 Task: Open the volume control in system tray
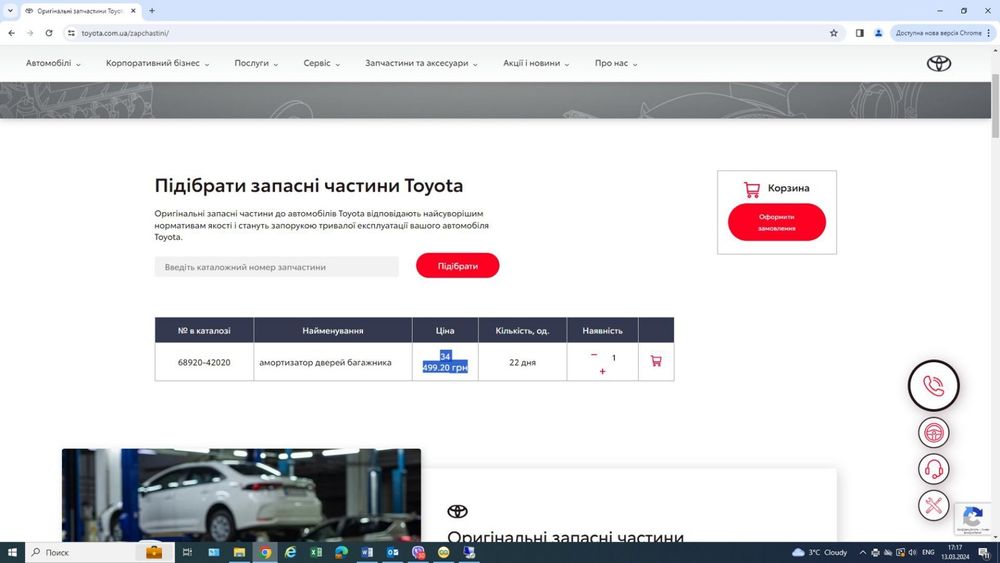[x=912, y=552]
